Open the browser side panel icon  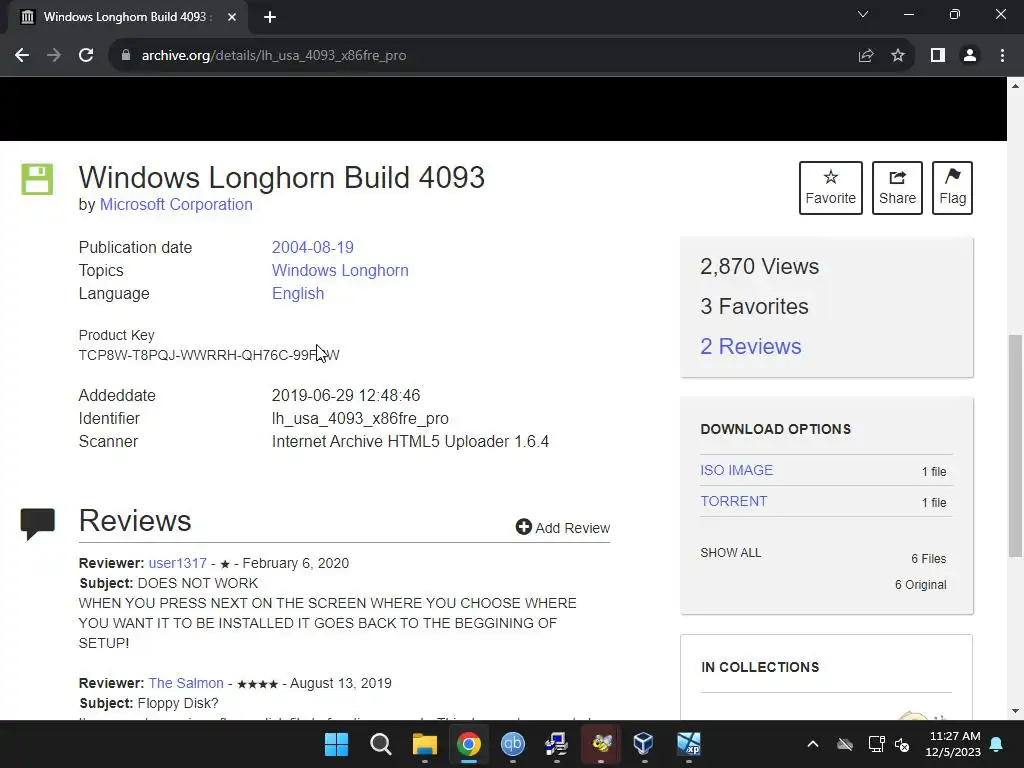click(938, 56)
